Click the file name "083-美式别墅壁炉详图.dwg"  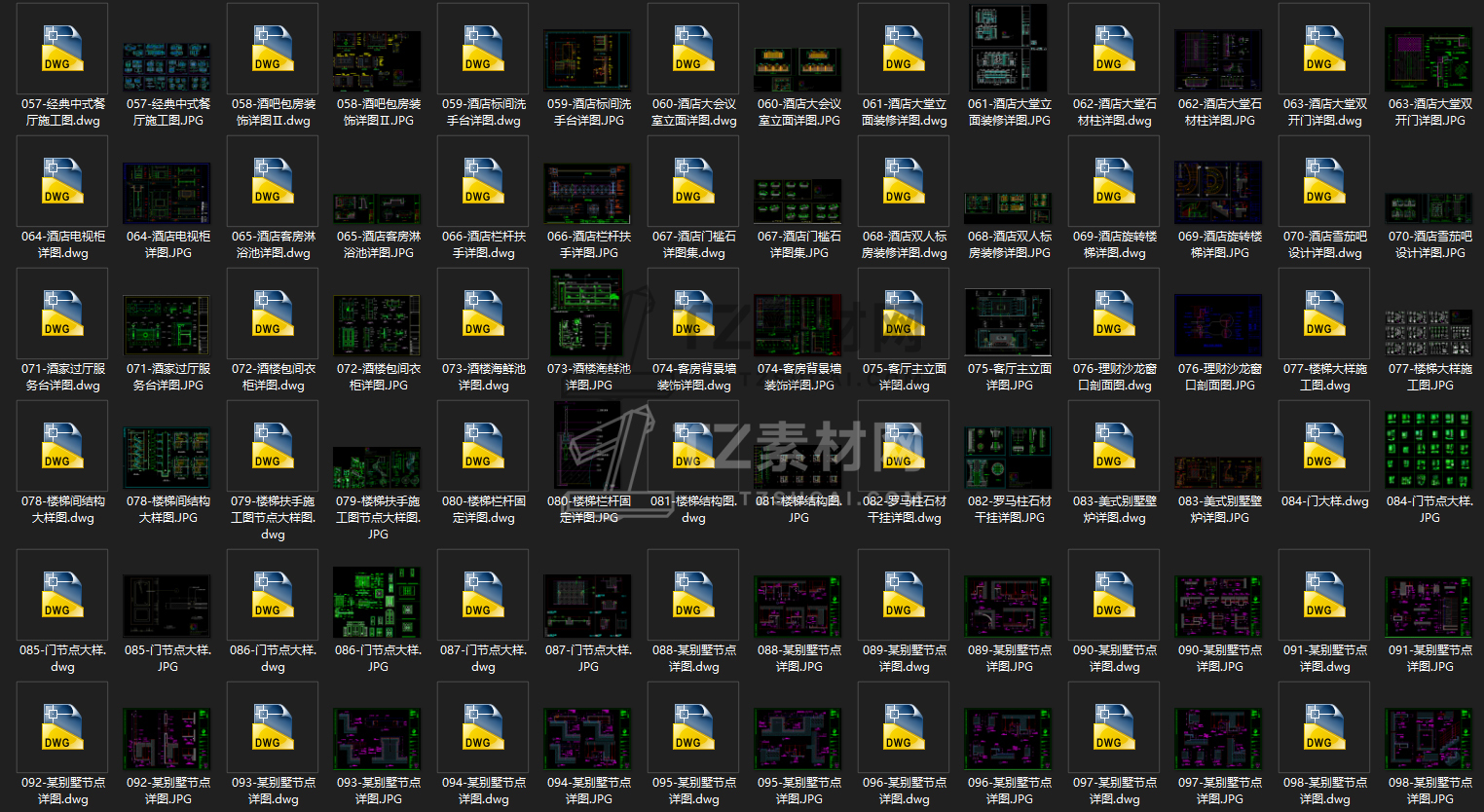click(1114, 509)
